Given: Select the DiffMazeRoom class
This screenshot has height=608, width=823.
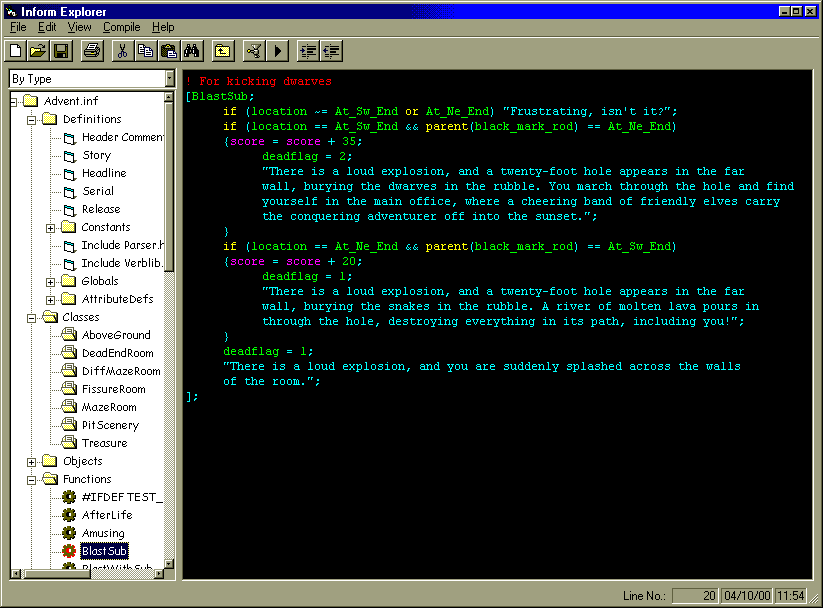Looking at the screenshot, I should (121, 371).
